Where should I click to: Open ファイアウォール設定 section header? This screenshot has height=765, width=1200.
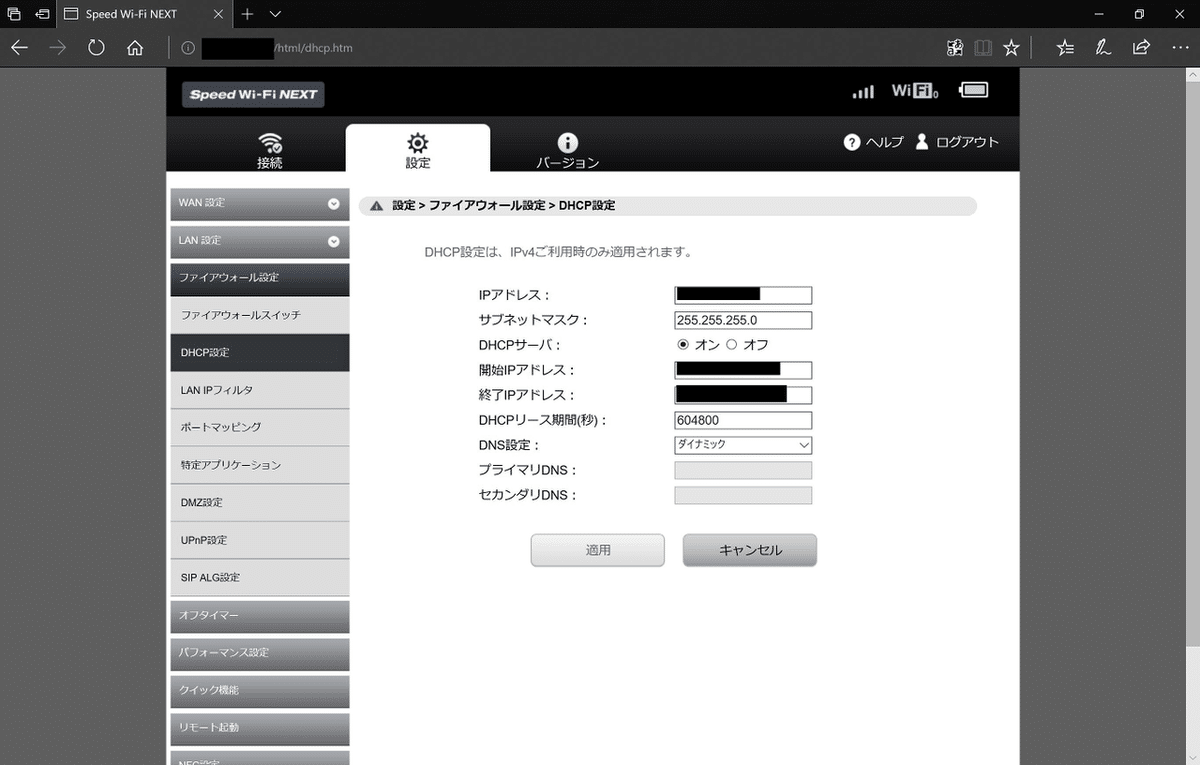260,278
